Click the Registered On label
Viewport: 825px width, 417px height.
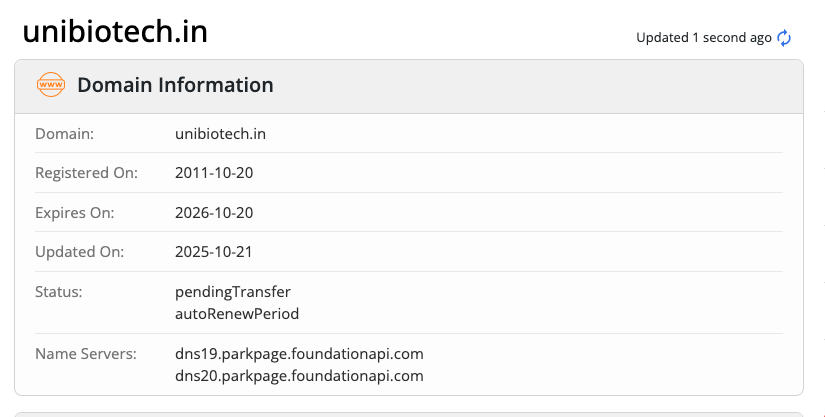pyautogui.click(x=86, y=172)
